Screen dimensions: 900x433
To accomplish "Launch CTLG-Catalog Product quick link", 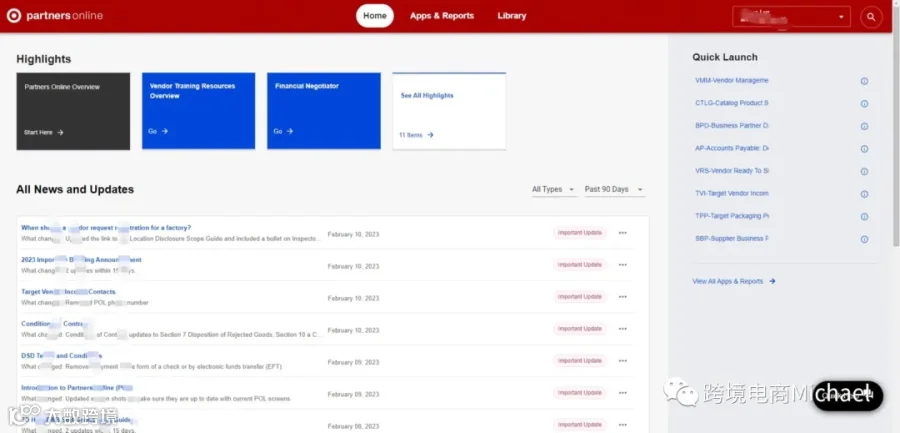I will tap(732, 103).
